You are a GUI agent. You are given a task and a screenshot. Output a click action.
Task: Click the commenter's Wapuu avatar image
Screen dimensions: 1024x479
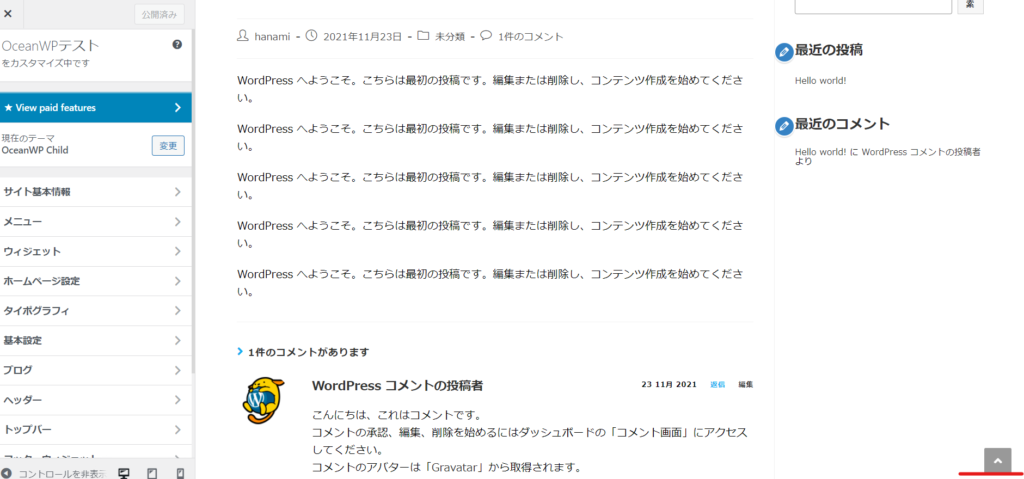263,400
